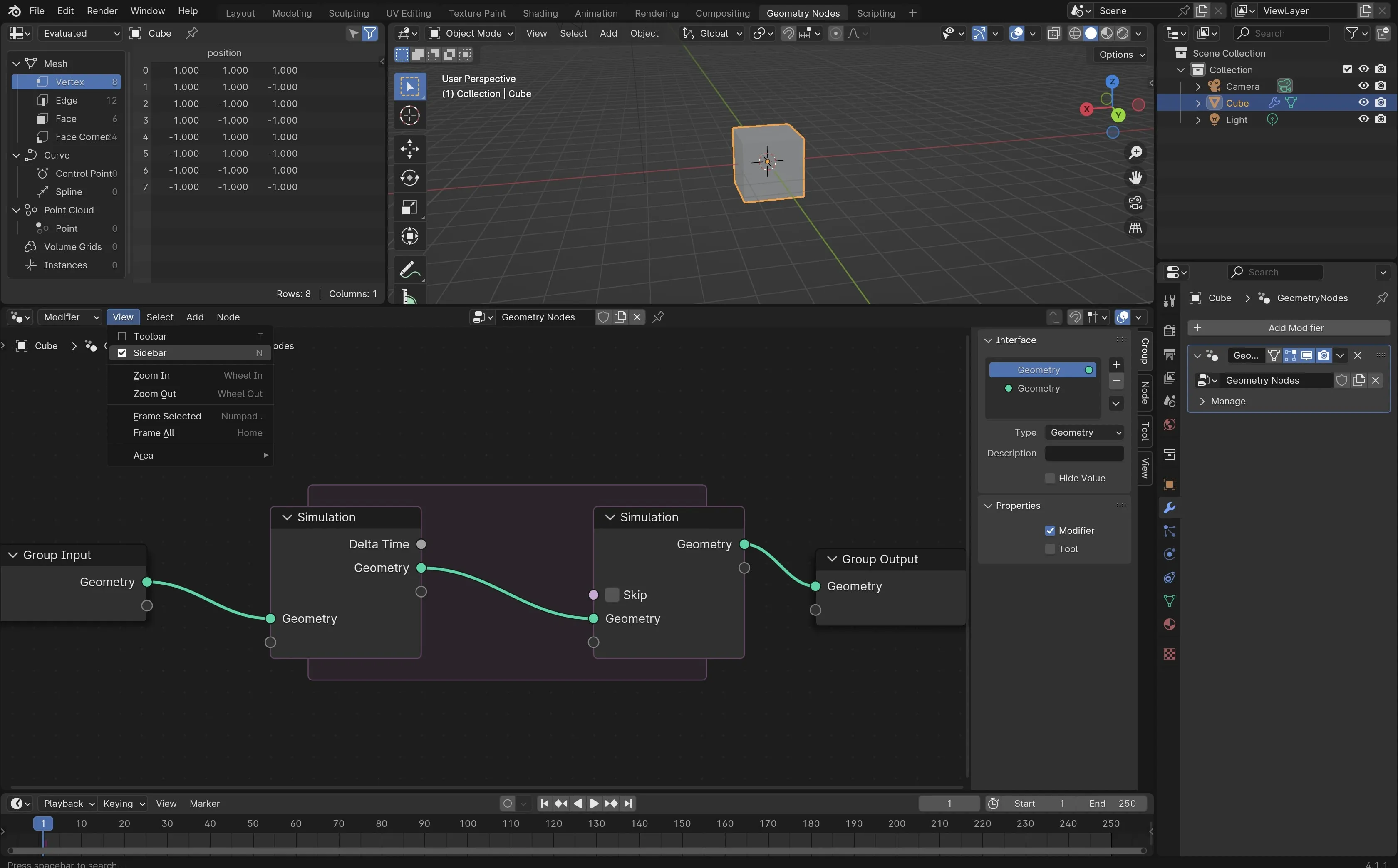Enable the Toolbar checkbox in View menu
Screen dimensions: 1398x868
[x=121, y=336]
